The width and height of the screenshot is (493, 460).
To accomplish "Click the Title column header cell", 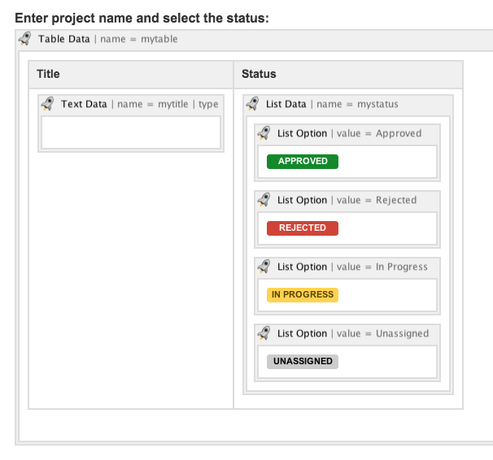I will tap(131, 74).
